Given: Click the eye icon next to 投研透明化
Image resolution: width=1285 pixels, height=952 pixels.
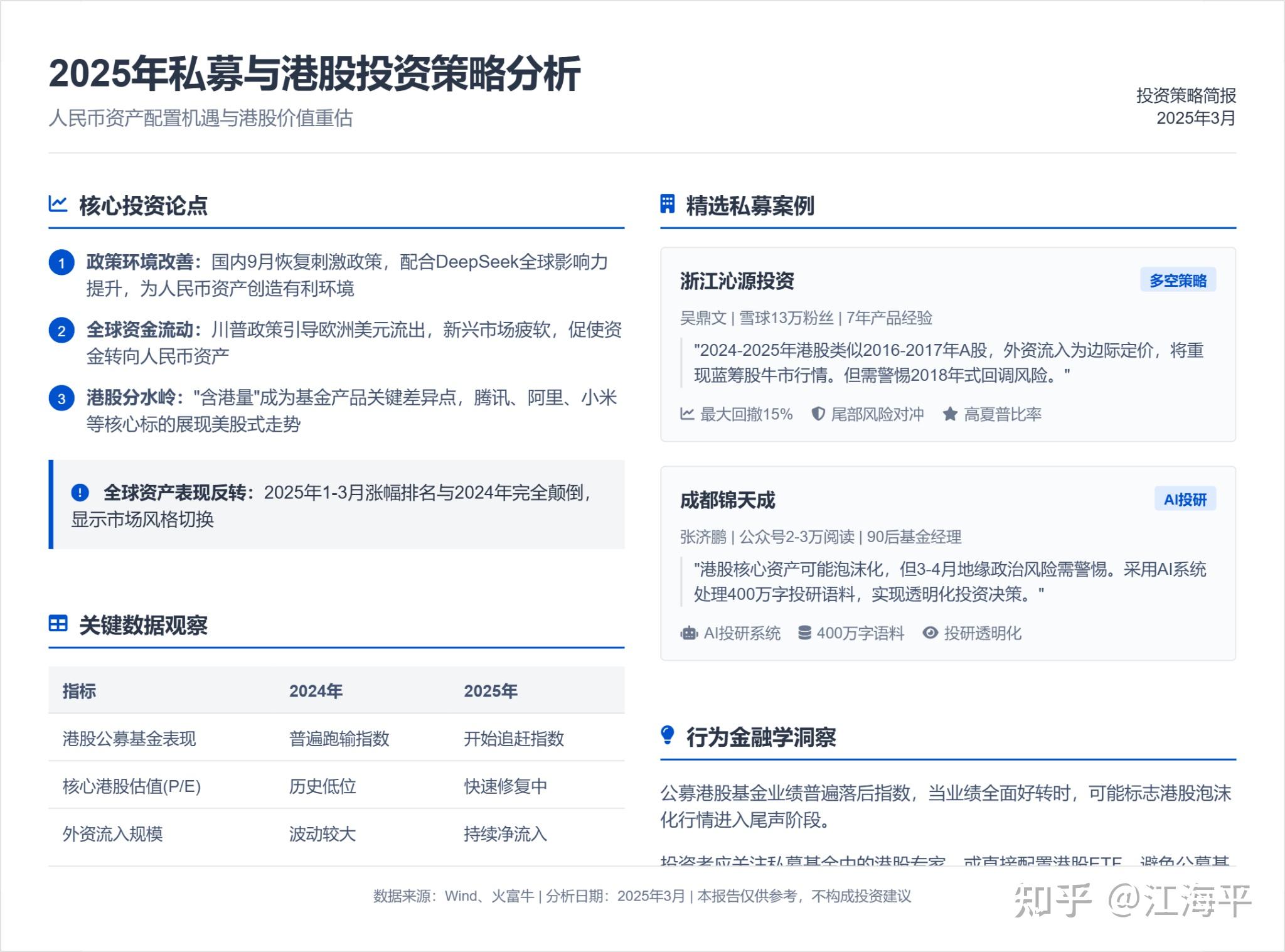Looking at the screenshot, I should pyautogui.click(x=930, y=633).
